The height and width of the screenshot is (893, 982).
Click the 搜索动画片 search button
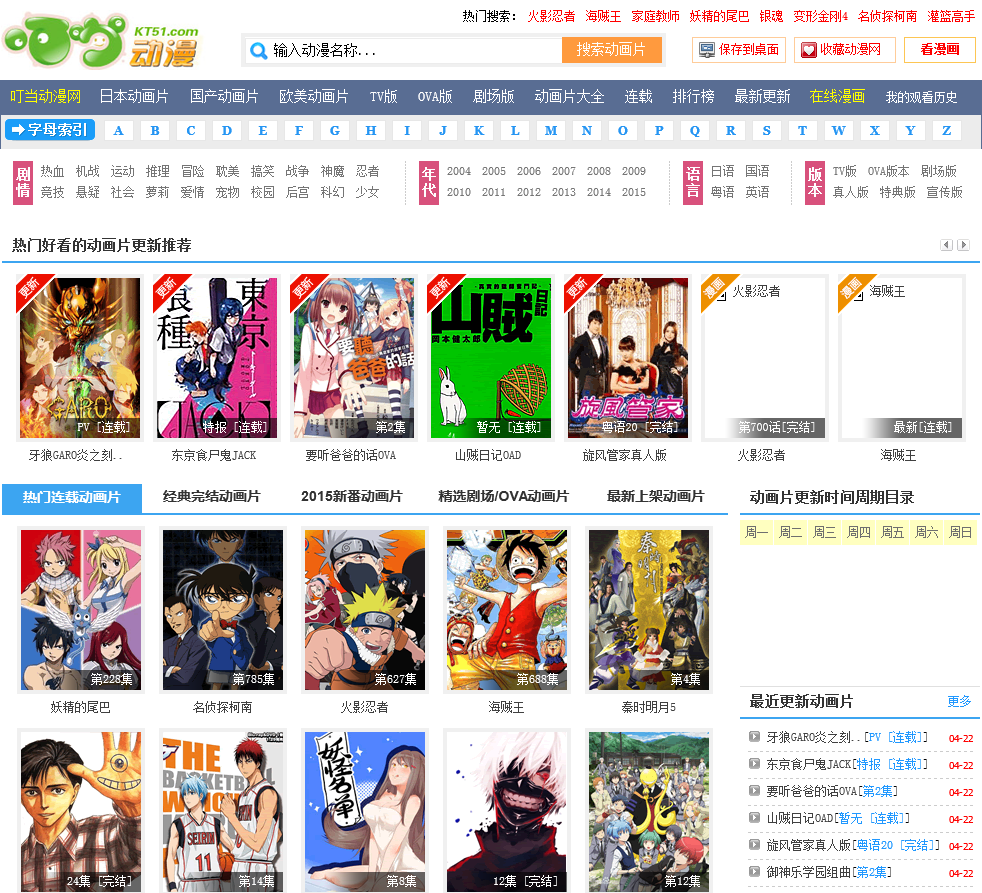[611, 50]
